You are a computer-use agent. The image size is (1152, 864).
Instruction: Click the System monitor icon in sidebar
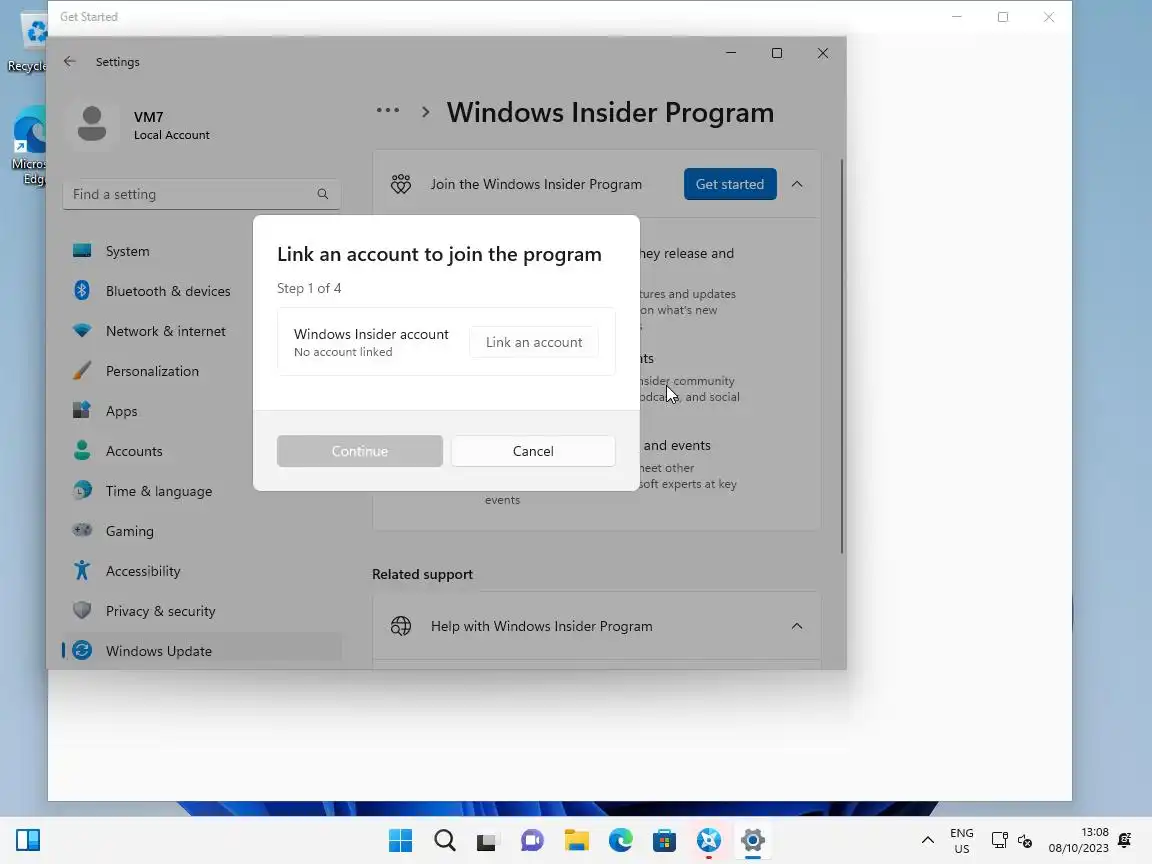pyautogui.click(x=82, y=251)
